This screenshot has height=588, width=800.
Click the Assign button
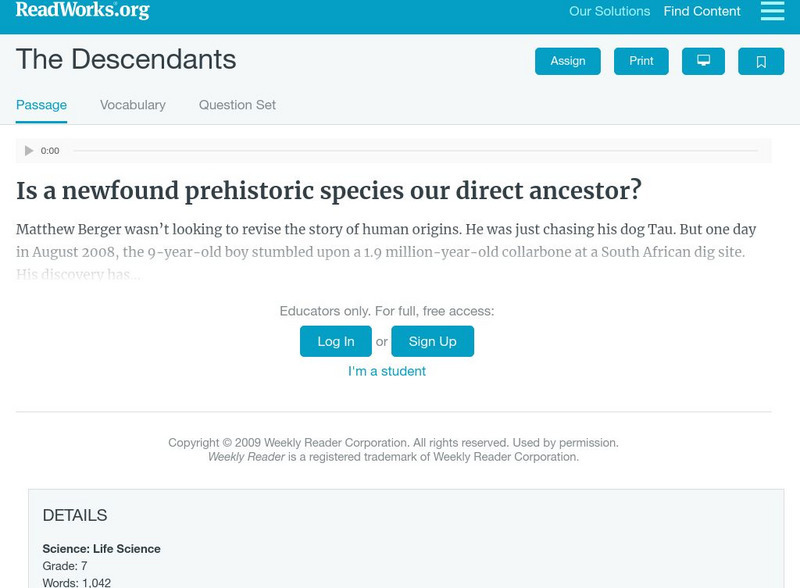[x=568, y=61]
